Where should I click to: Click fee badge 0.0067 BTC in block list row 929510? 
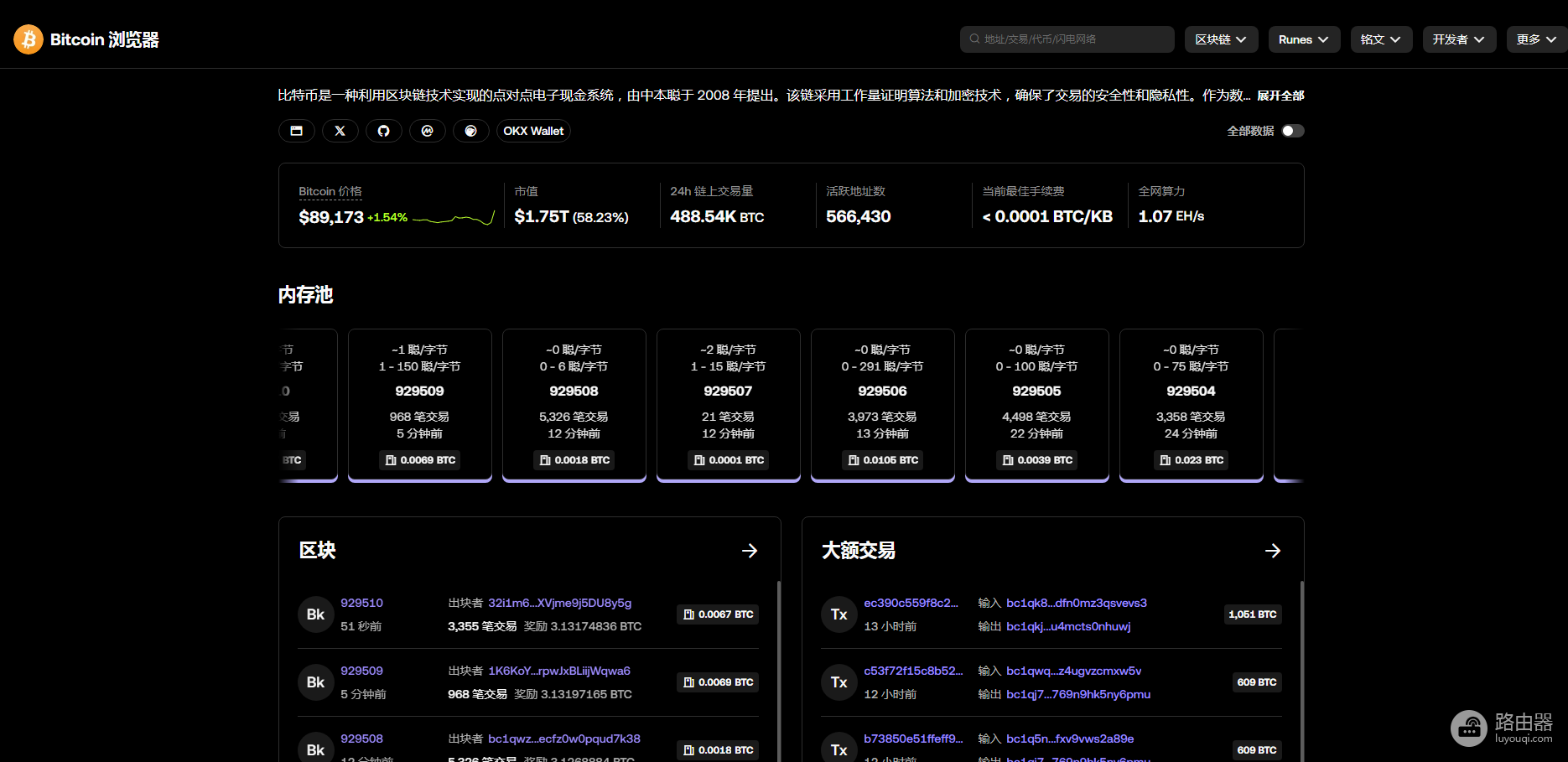[x=718, y=614]
